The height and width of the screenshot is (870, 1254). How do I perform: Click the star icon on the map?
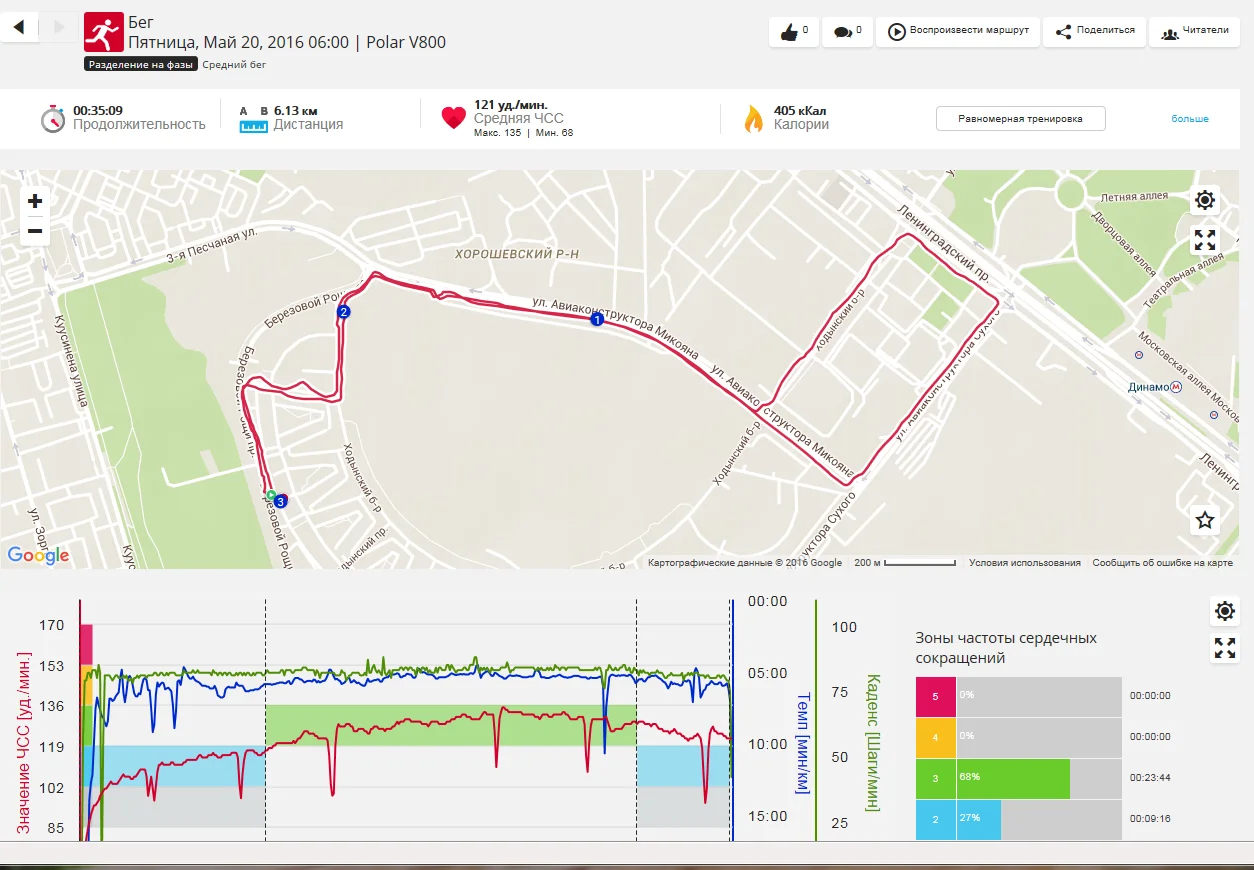[1205, 520]
